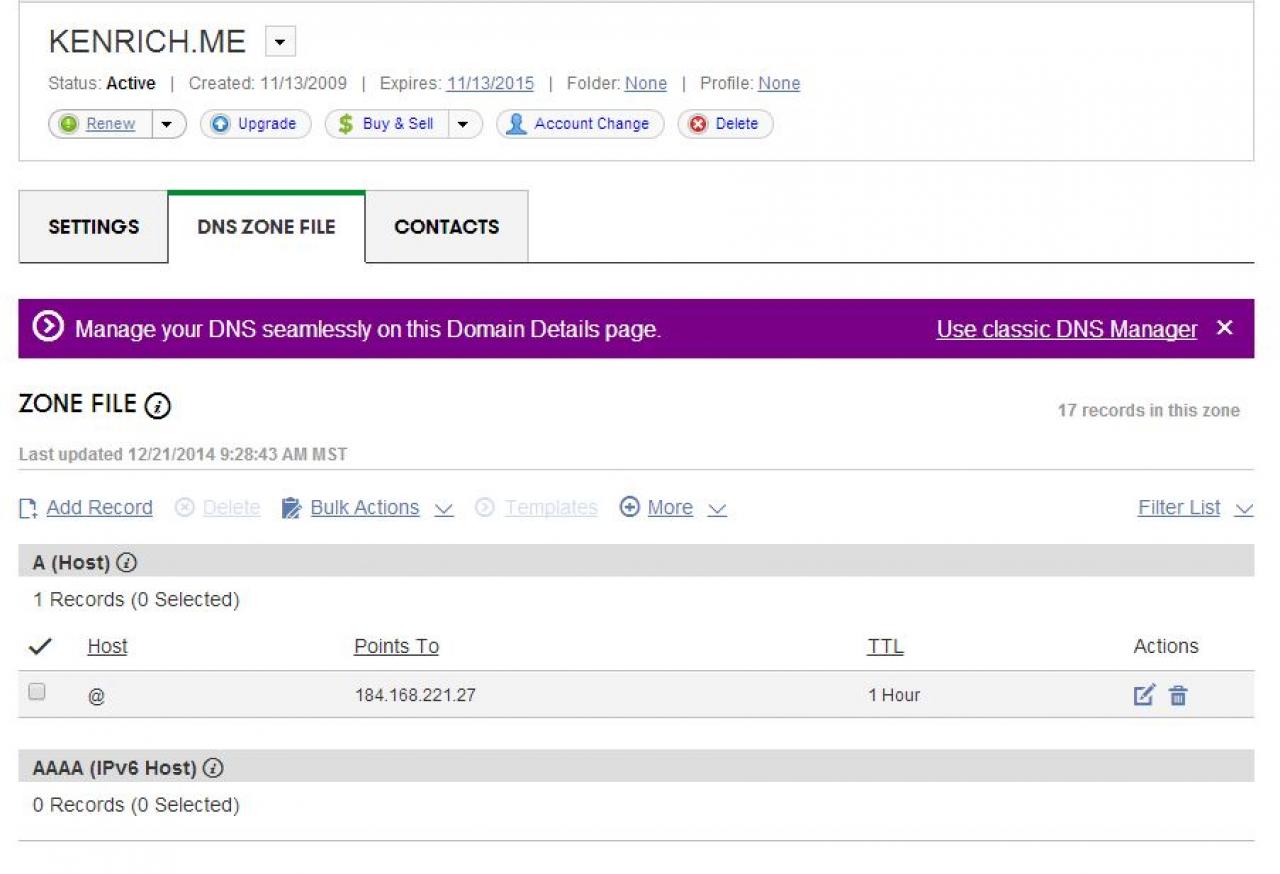Open the Filter List dropdown
Image resolution: width=1280 pixels, height=874 pixels.
(1195, 508)
